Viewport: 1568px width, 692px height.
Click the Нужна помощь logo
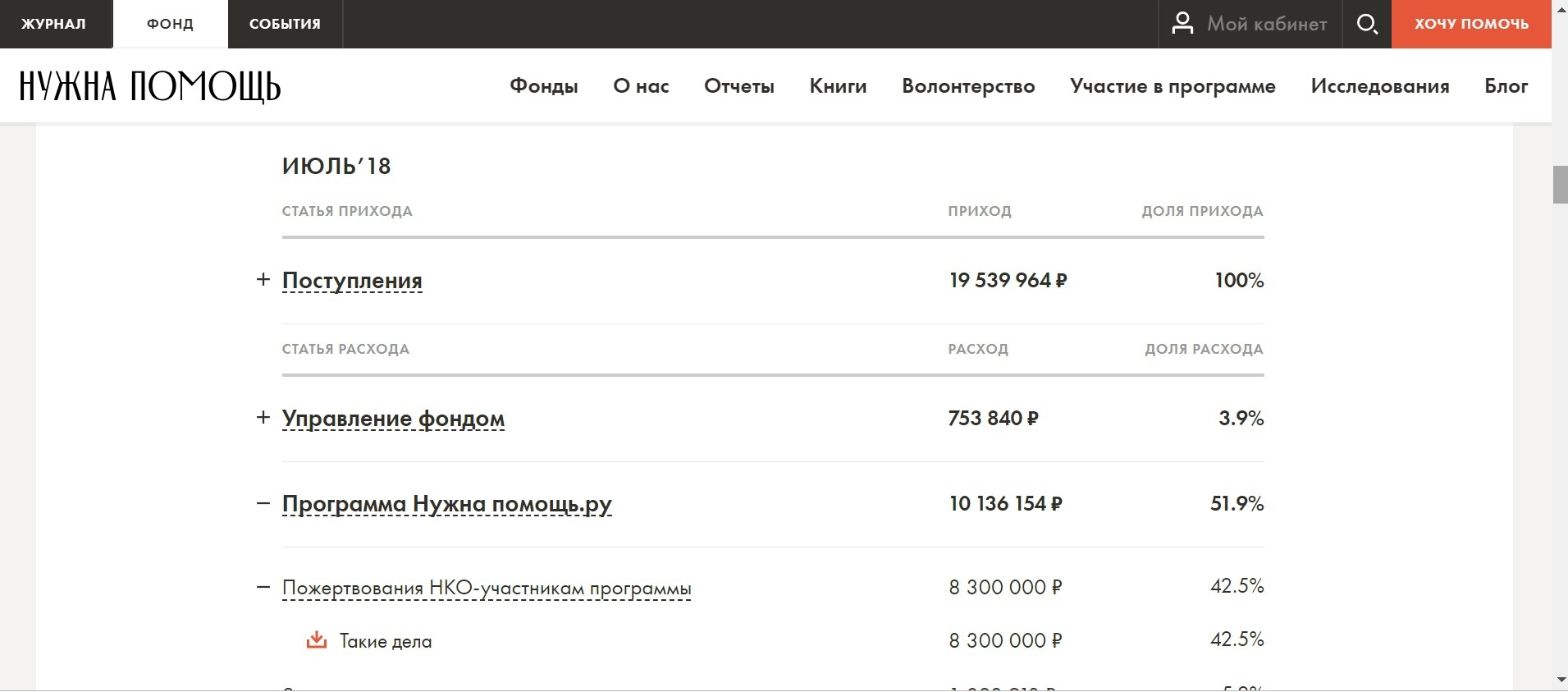pyautogui.click(x=150, y=86)
